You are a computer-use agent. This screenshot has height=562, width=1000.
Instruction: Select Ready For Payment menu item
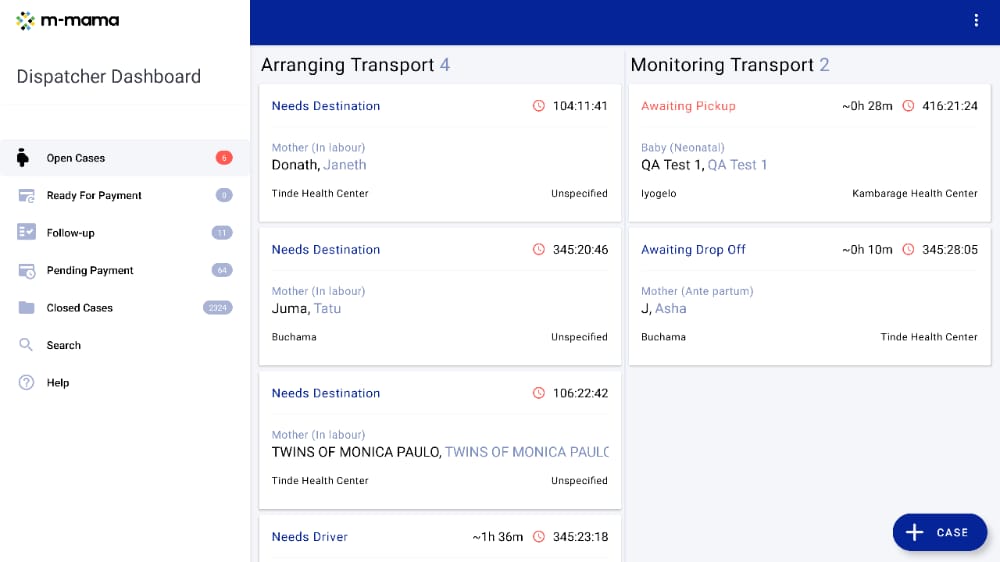click(x=94, y=196)
